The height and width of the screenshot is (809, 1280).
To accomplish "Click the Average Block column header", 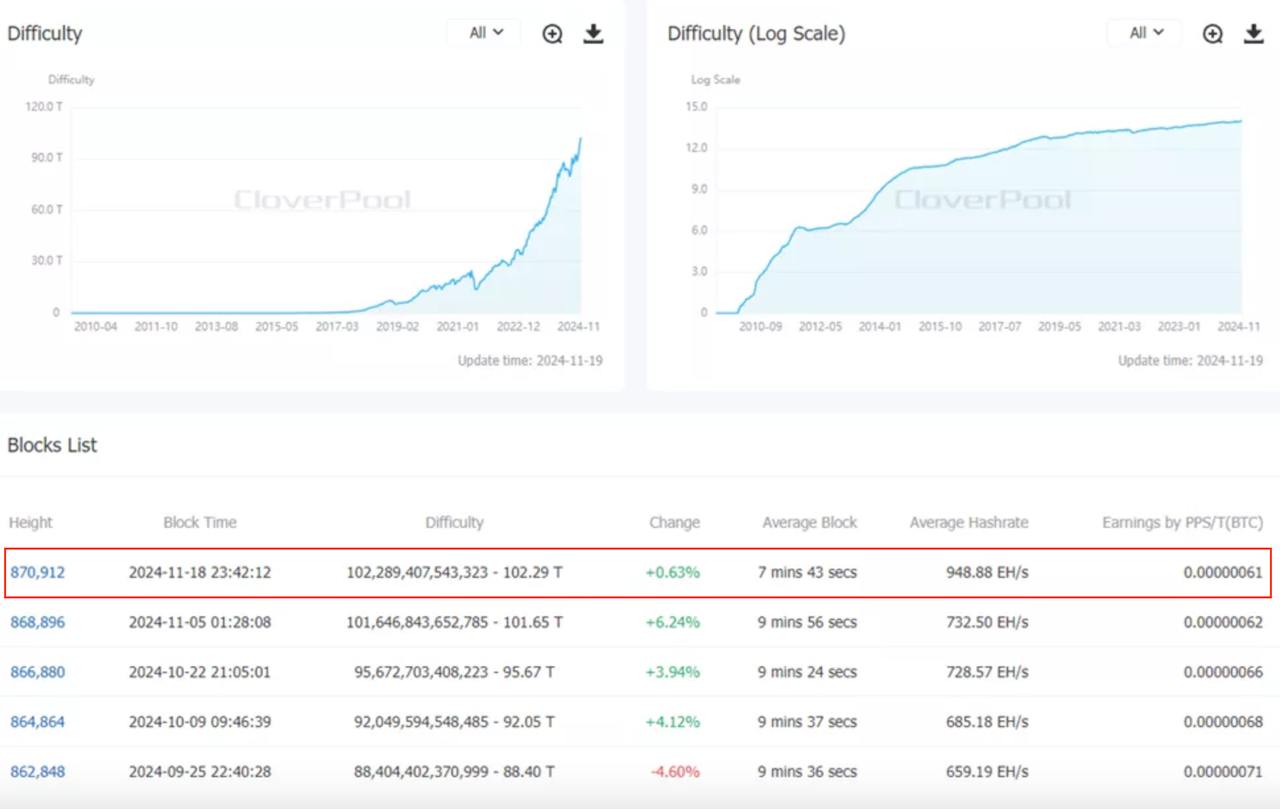I will [810, 522].
